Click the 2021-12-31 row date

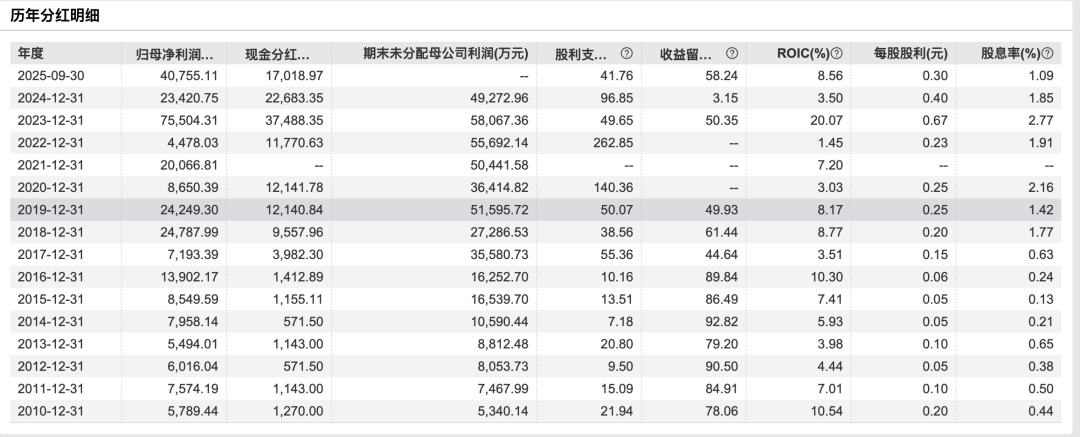tap(51, 164)
